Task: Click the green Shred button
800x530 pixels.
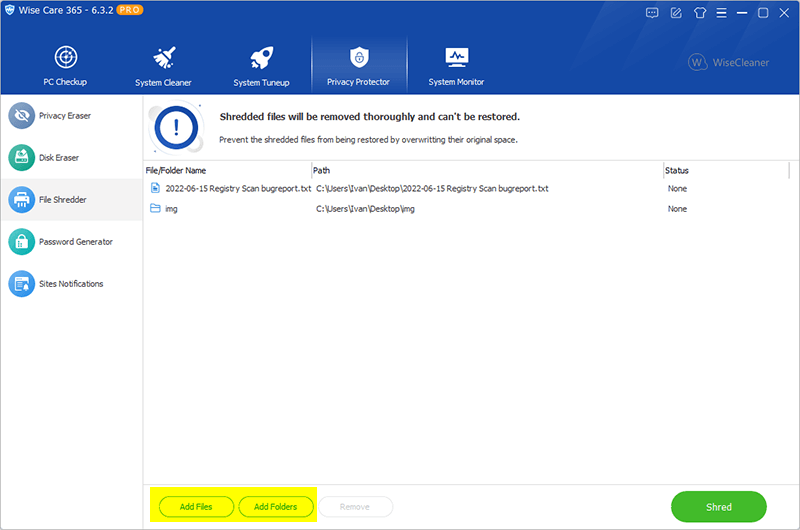Action: coord(718,507)
